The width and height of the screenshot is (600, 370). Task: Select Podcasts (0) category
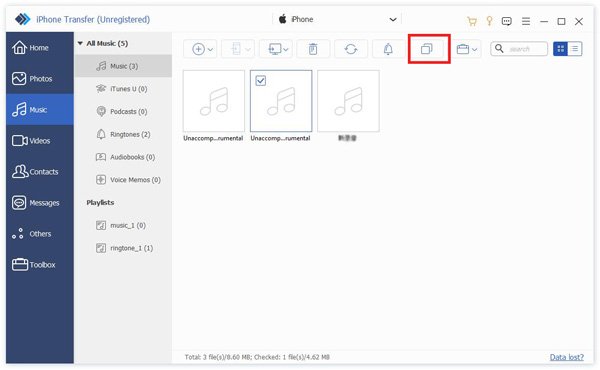coord(123,111)
